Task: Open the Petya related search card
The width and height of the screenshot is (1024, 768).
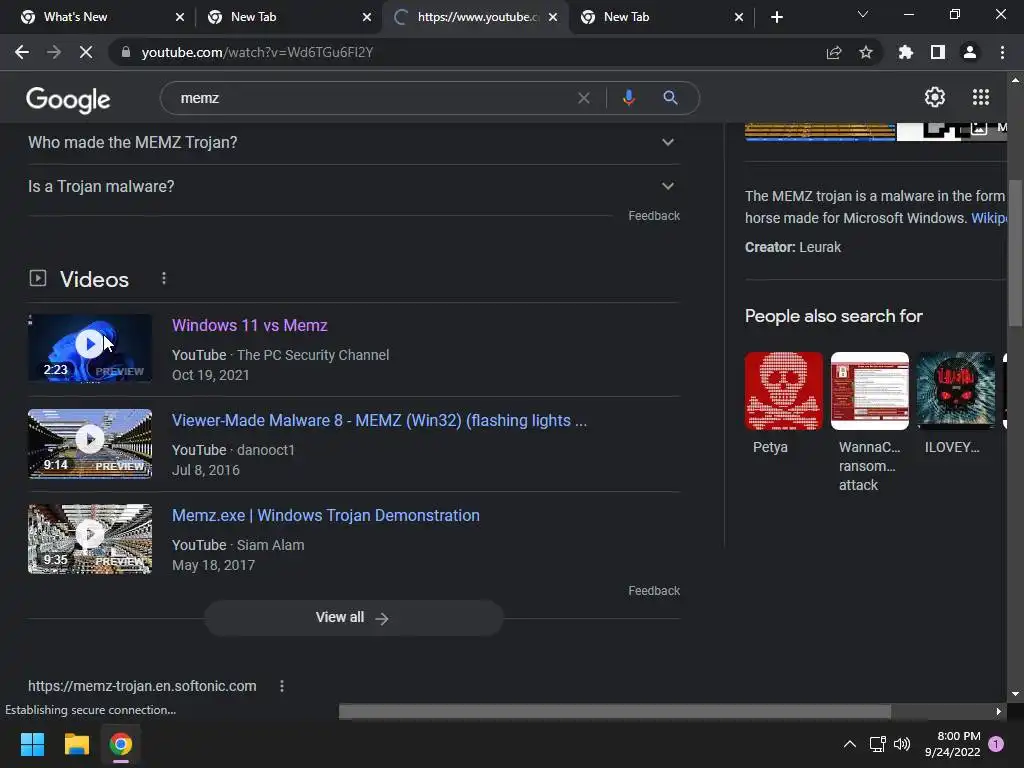Action: tap(784, 404)
